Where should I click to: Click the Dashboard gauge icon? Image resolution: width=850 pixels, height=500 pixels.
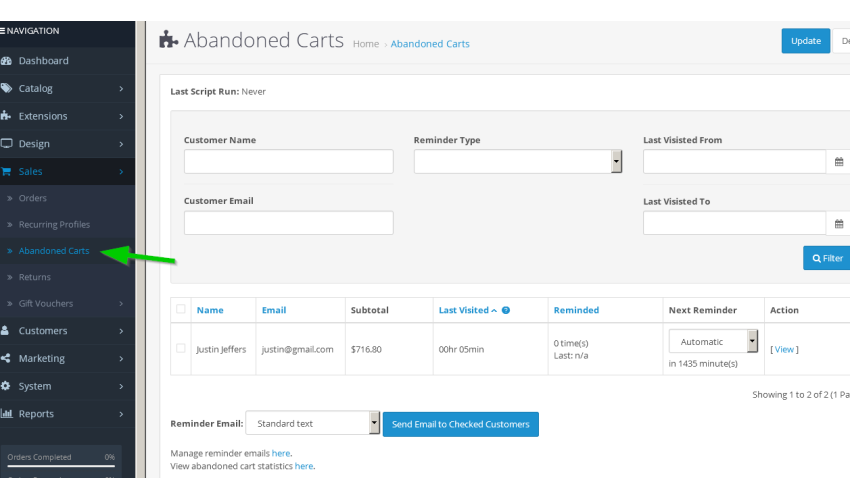6,61
